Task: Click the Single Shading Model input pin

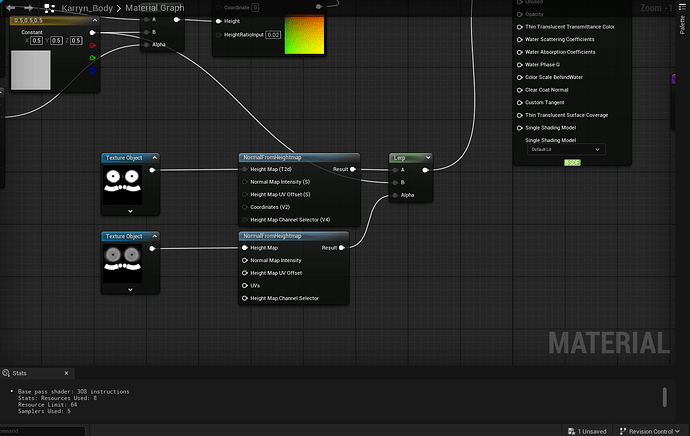Action: coord(520,128)
